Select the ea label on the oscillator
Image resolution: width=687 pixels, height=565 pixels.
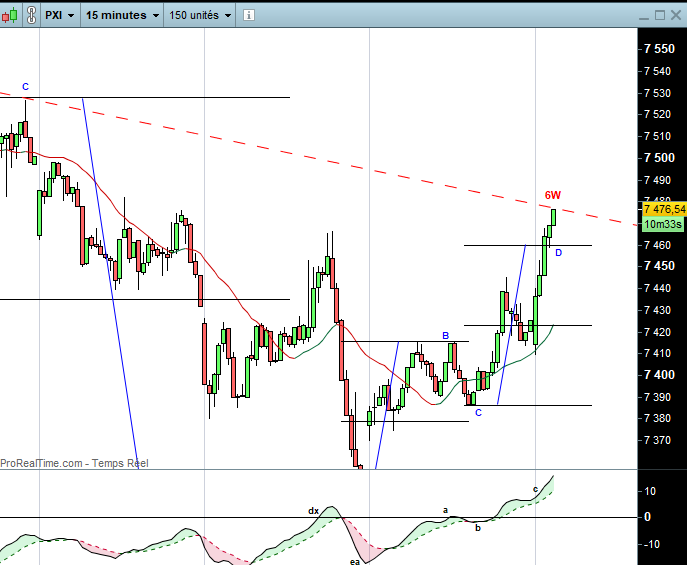coord(355,561)
